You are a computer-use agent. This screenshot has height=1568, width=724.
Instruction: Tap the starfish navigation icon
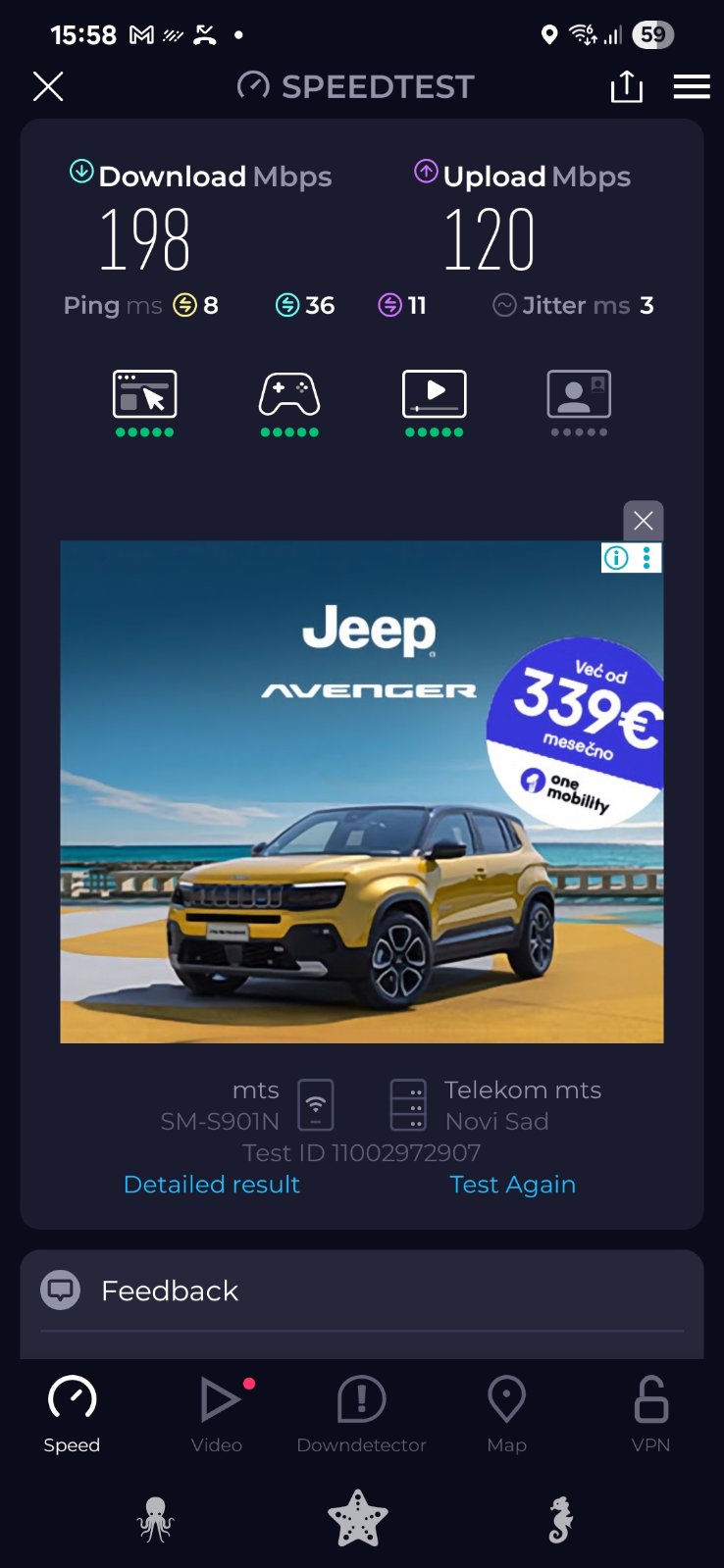click(x=358, y=1519)
